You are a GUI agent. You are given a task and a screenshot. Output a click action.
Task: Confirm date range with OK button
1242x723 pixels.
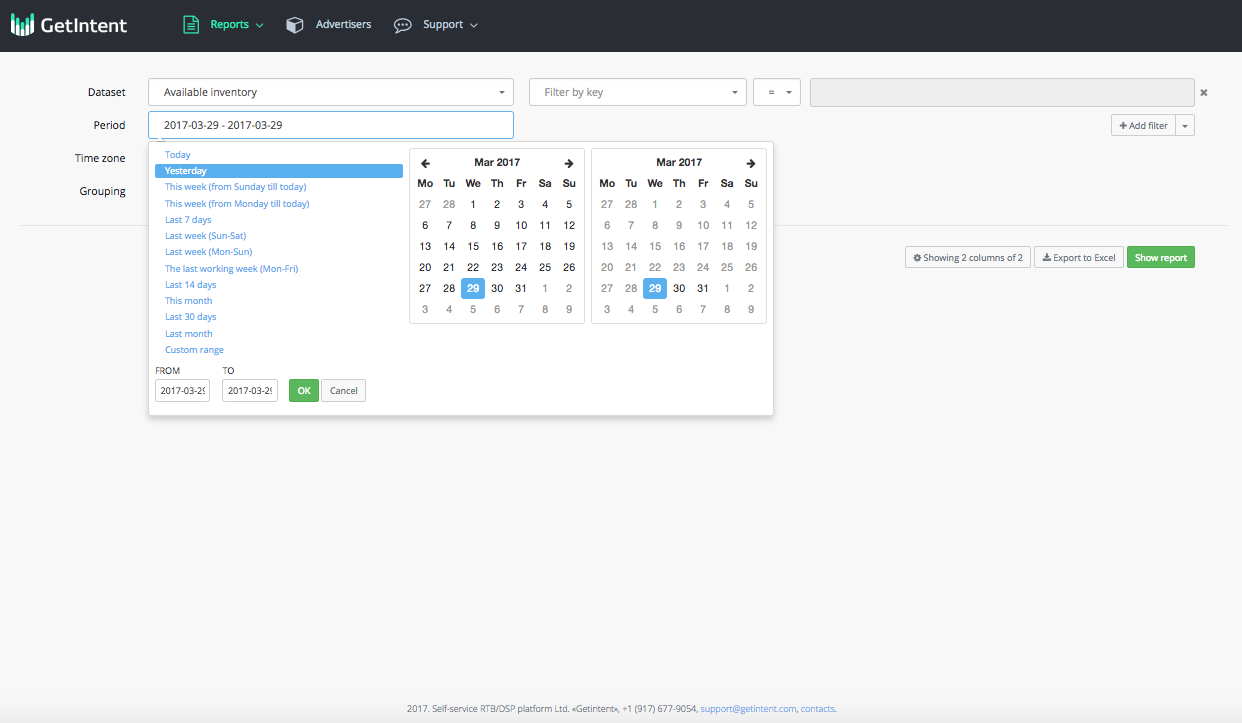point(304,390)
